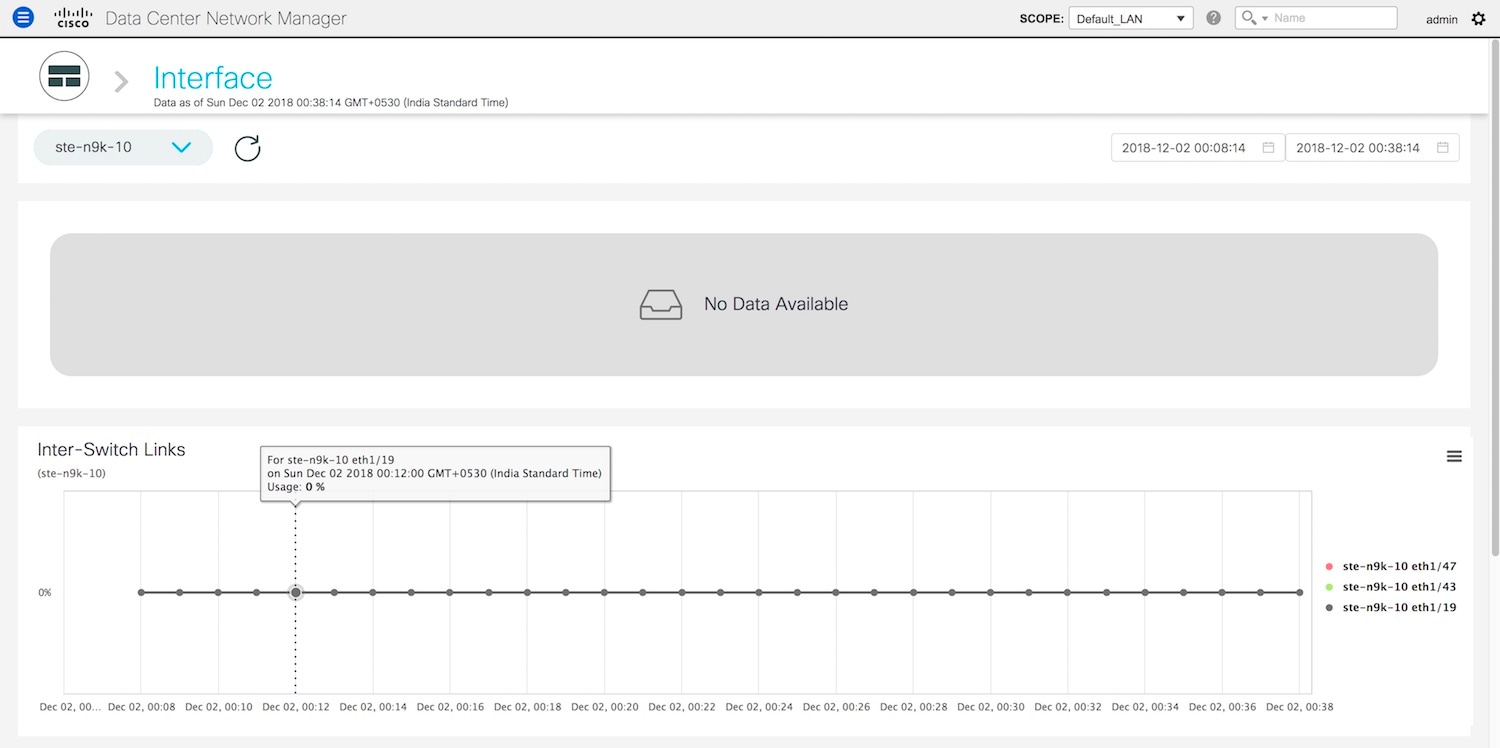1500x748 pixels.
Task: Click the Dec 02, 00:20 axis label
Action: point(605,707)
